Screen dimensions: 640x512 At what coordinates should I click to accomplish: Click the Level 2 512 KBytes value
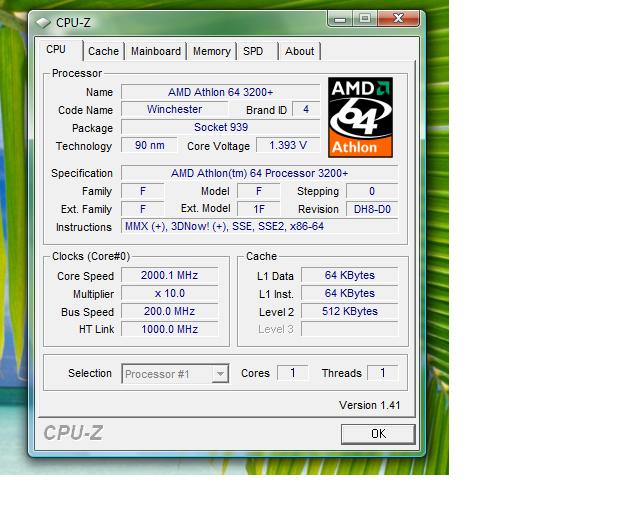(349, 311)
